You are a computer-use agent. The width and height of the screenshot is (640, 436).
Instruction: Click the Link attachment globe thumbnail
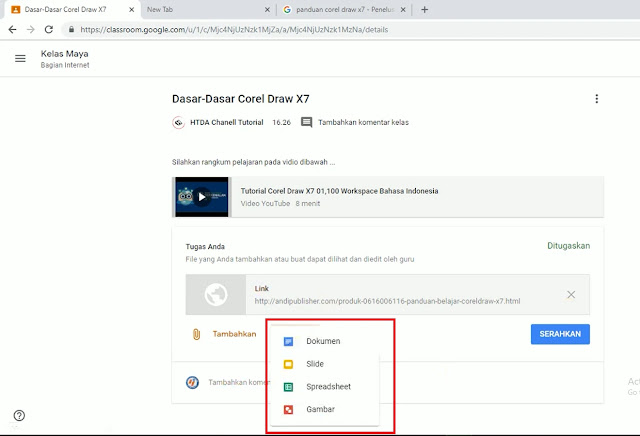click(x=216, y=295)
